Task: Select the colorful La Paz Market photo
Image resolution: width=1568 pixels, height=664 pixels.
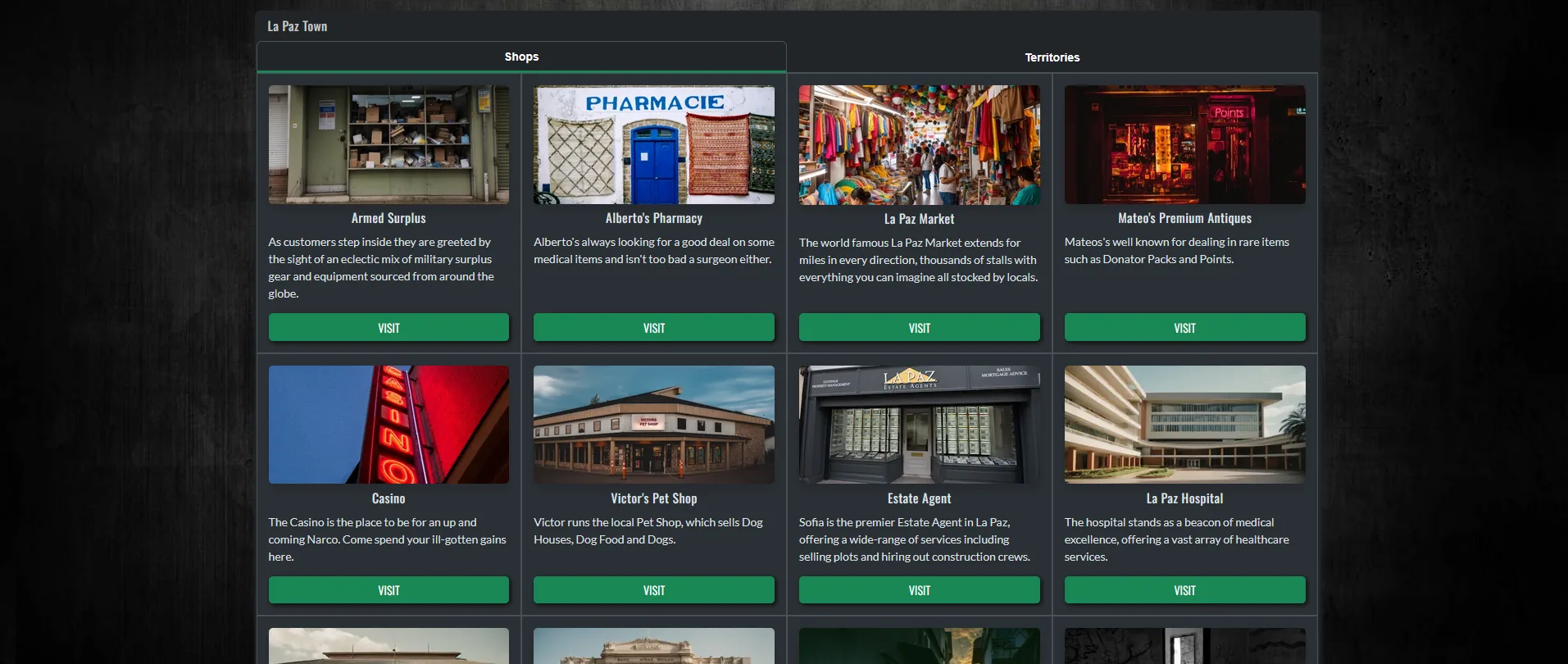Action: [x=919, y=145]
